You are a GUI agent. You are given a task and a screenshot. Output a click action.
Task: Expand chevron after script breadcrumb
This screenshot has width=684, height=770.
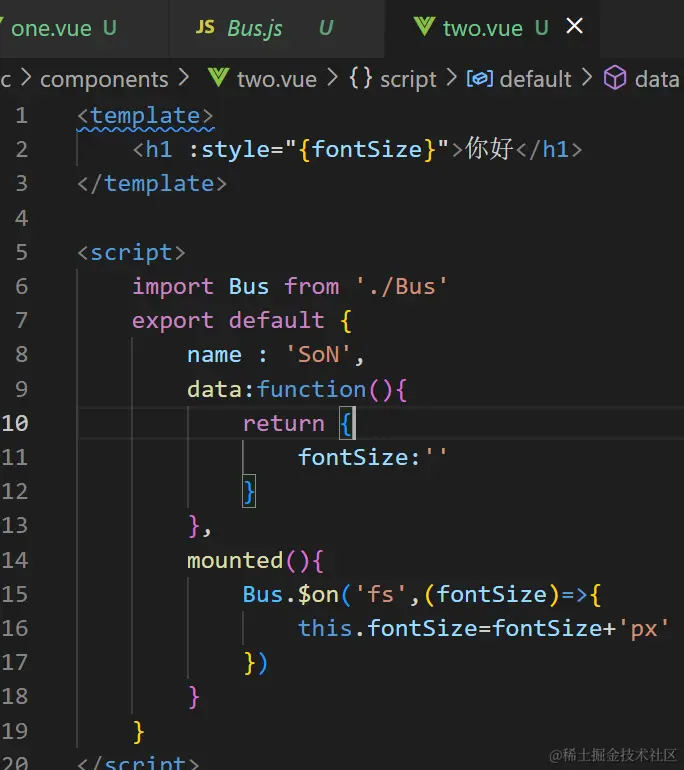point(451,78)
